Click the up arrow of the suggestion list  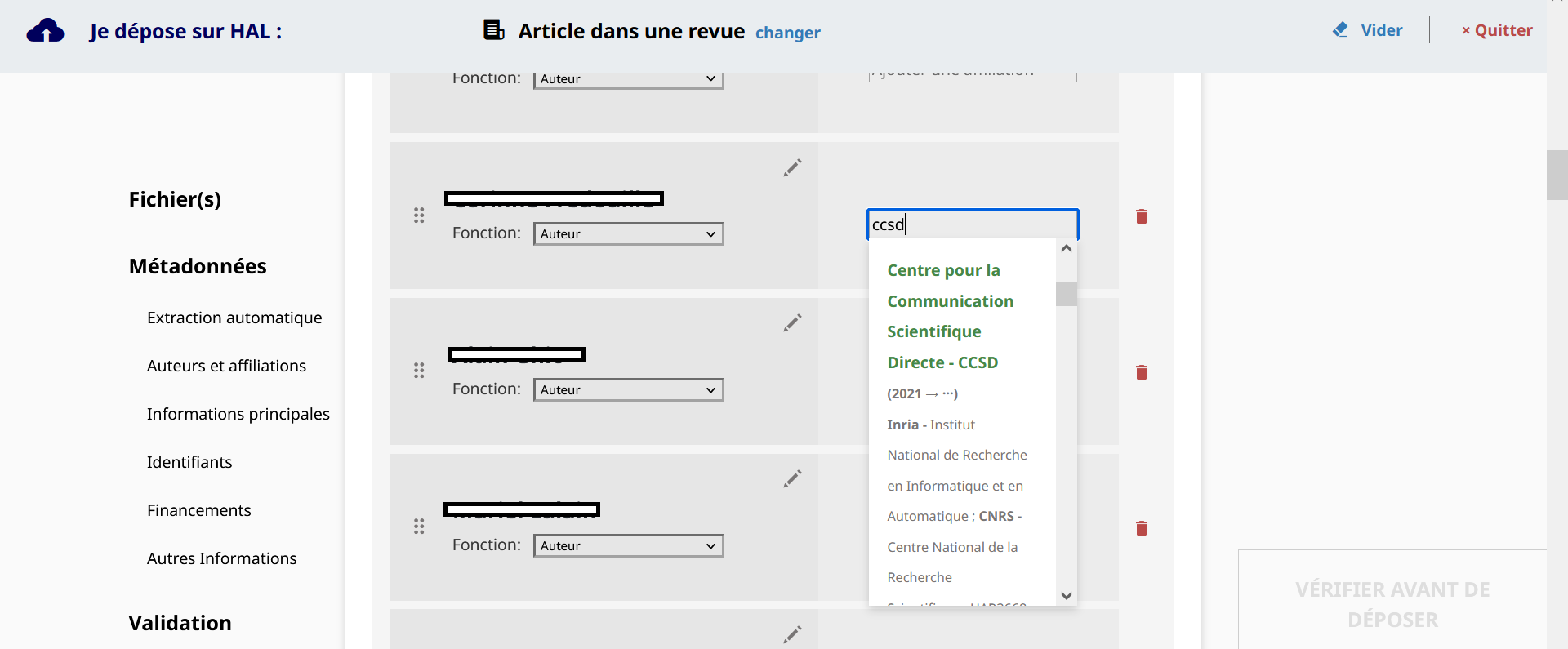(x=1066, y=249)
